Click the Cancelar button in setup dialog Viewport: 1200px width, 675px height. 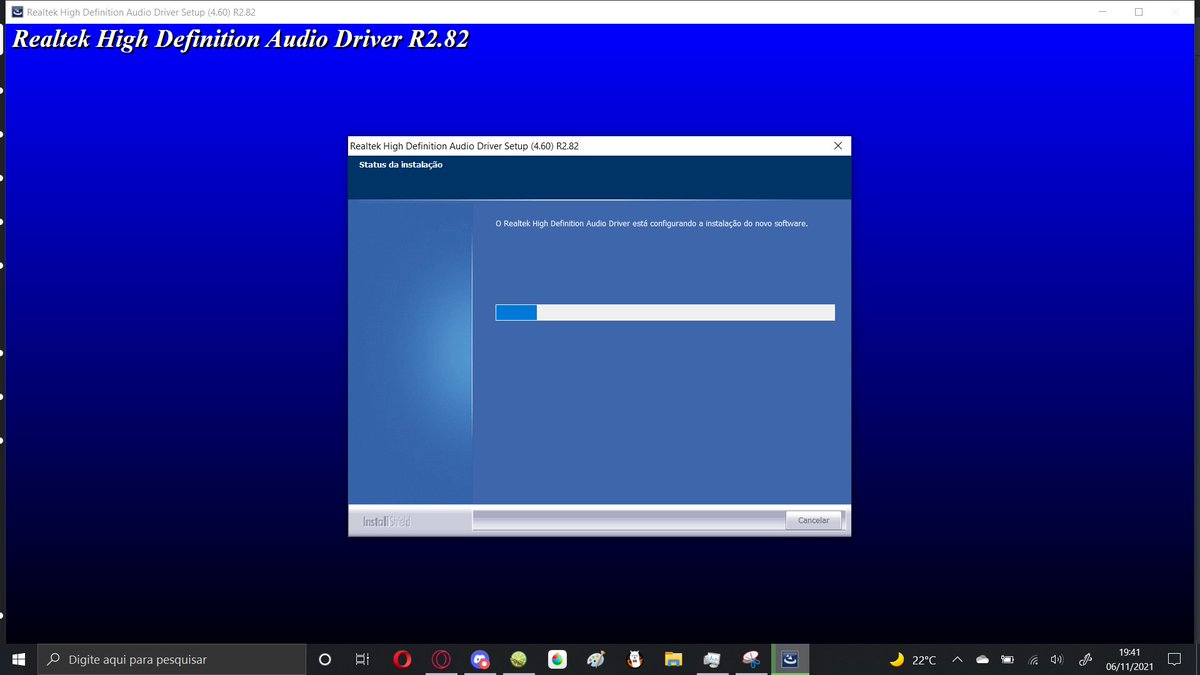click(x=814, y=520)
